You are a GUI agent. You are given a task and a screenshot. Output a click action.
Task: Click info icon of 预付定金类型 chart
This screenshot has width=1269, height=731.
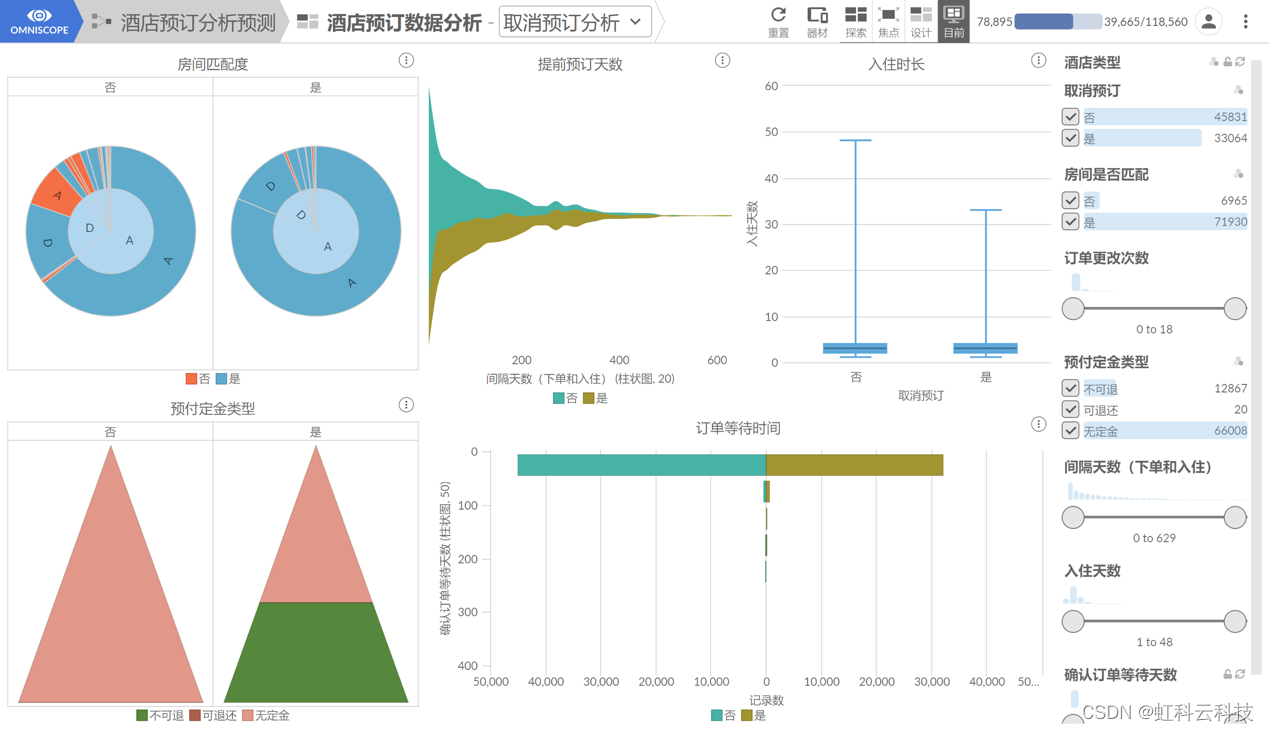pos(406,405)
